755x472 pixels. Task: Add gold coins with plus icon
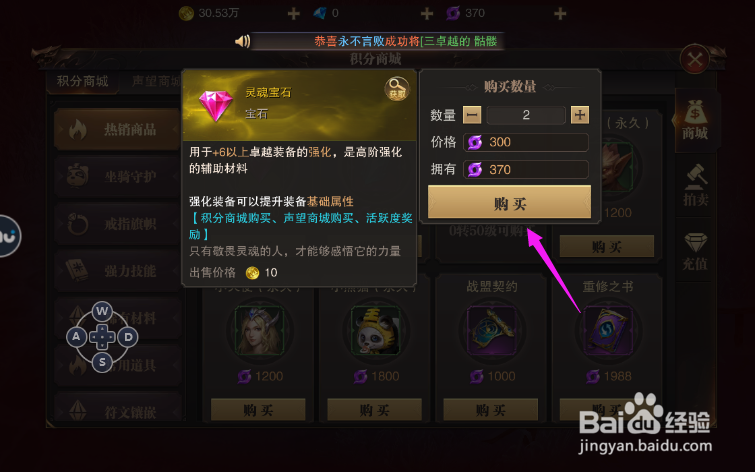click(293, 14)
